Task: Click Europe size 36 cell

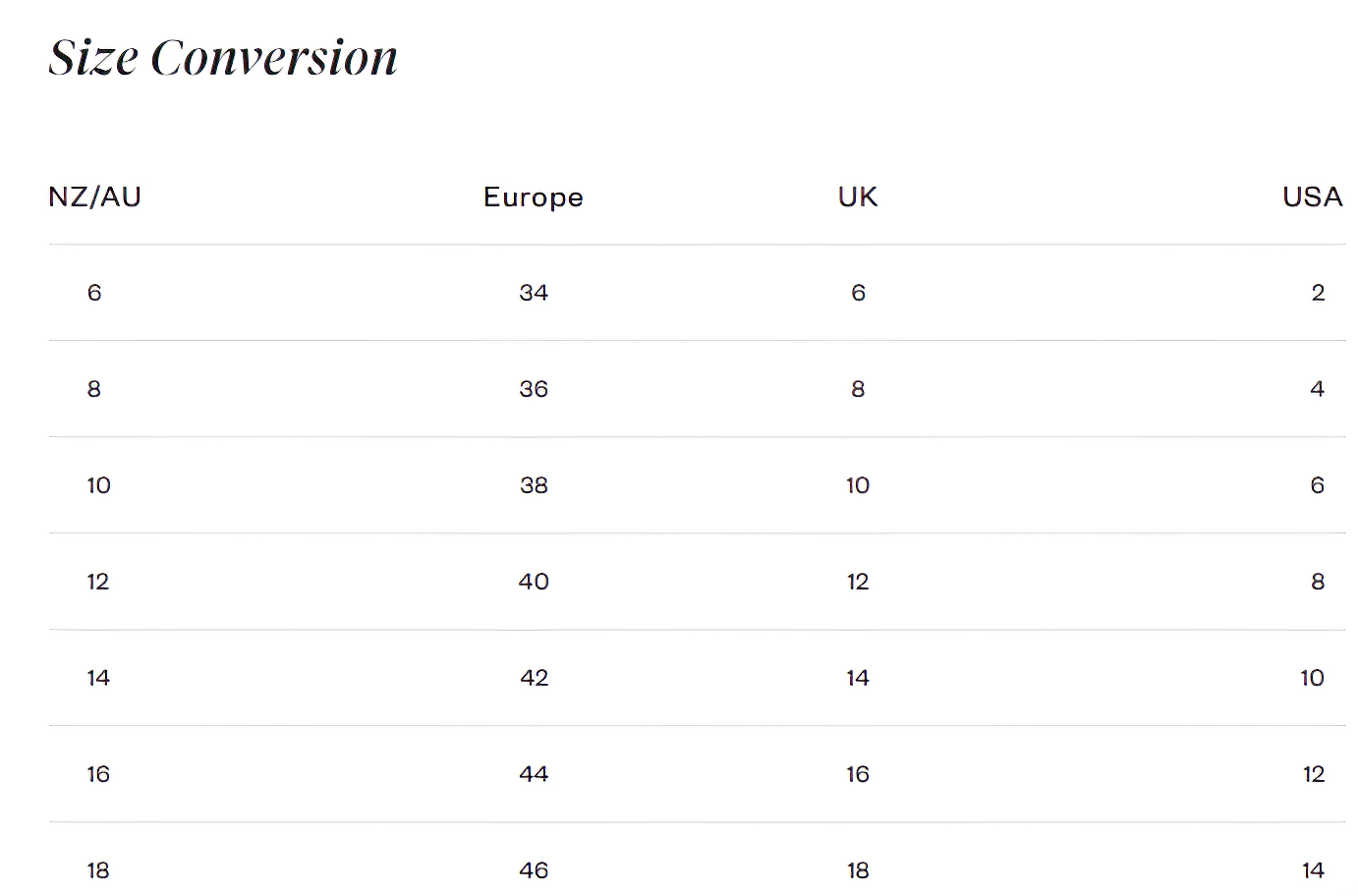Action: point(534,389)
